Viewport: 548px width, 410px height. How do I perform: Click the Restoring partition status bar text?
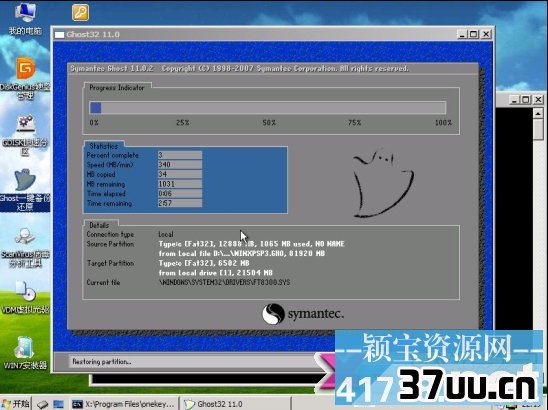click(x=102, y=362)
